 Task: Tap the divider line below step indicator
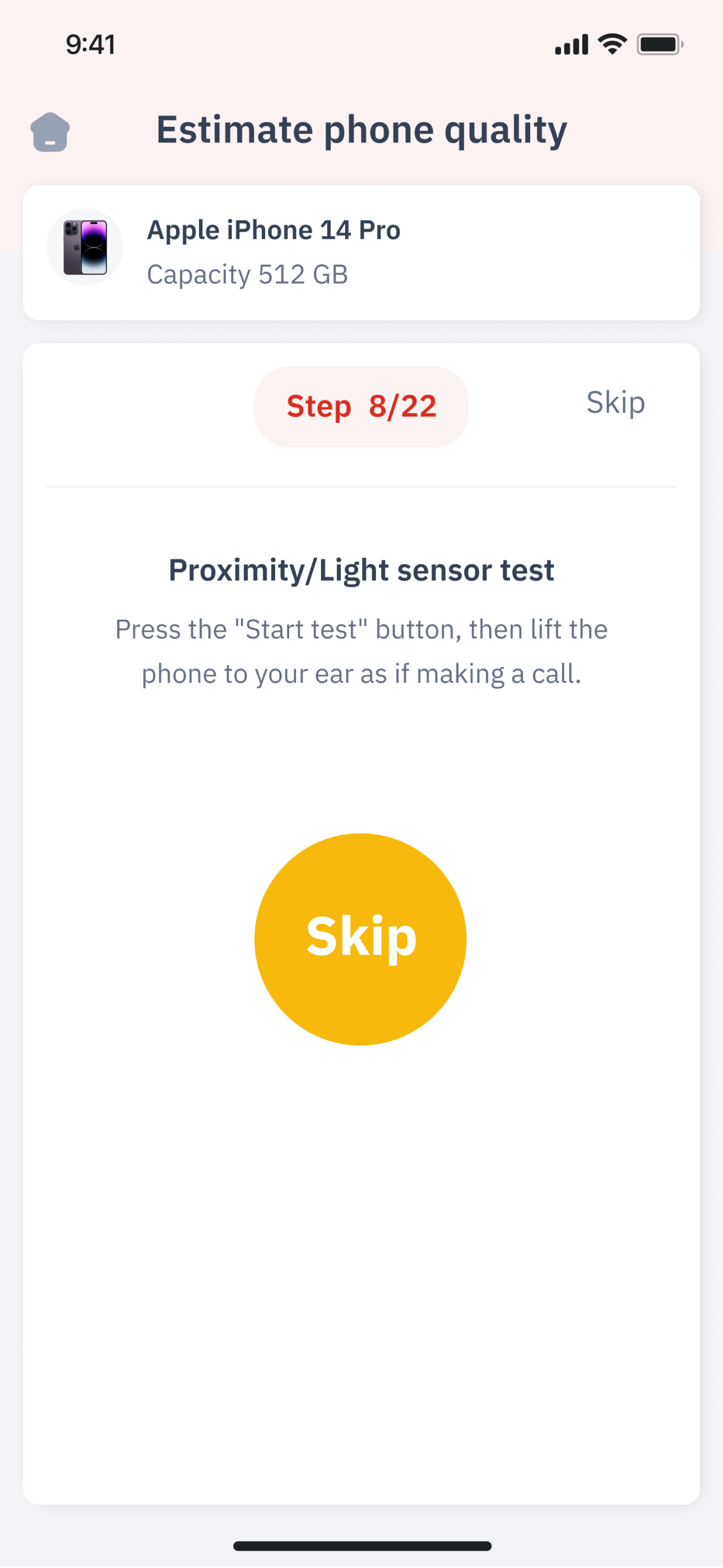pos(361,487)
